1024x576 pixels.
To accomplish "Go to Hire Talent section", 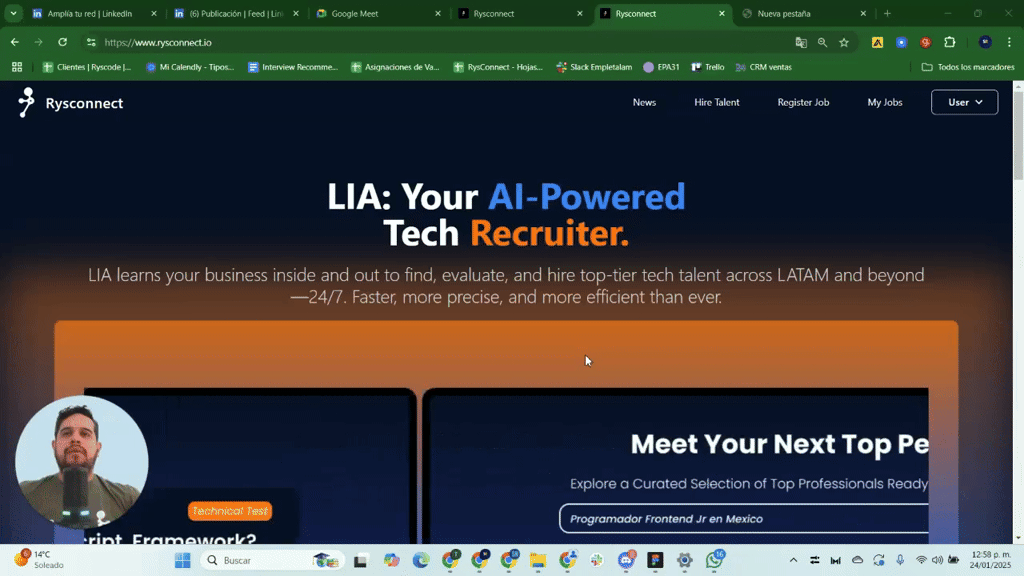I will [716, 103].
